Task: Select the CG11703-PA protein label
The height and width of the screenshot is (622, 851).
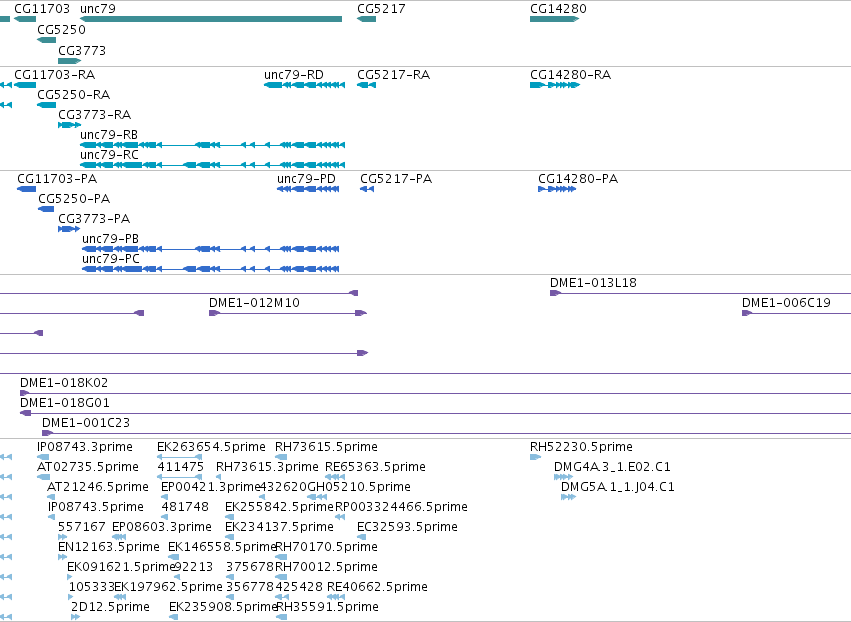Action: [x=57, y=179]
